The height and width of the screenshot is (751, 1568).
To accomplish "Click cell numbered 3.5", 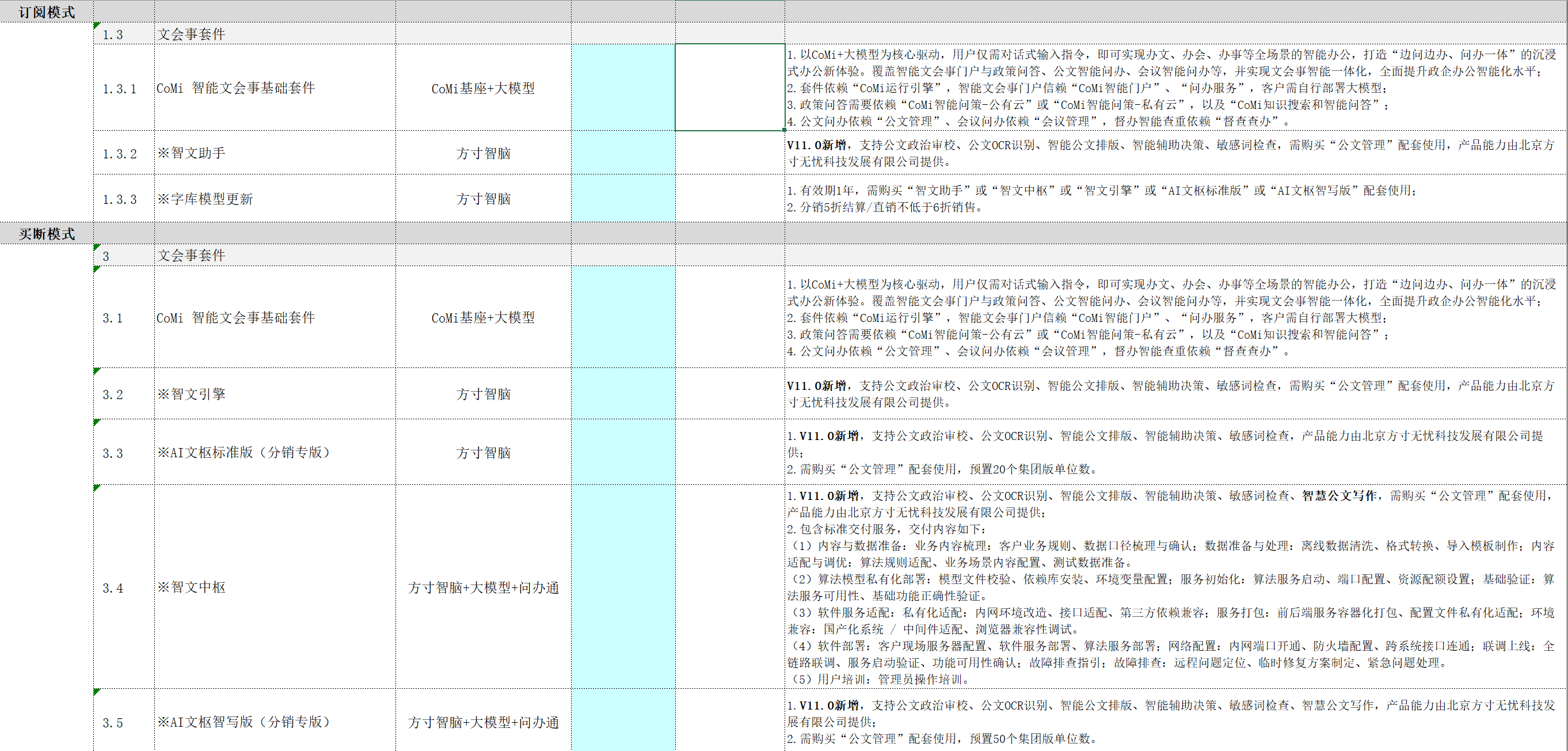I will (x=124, y=721).
